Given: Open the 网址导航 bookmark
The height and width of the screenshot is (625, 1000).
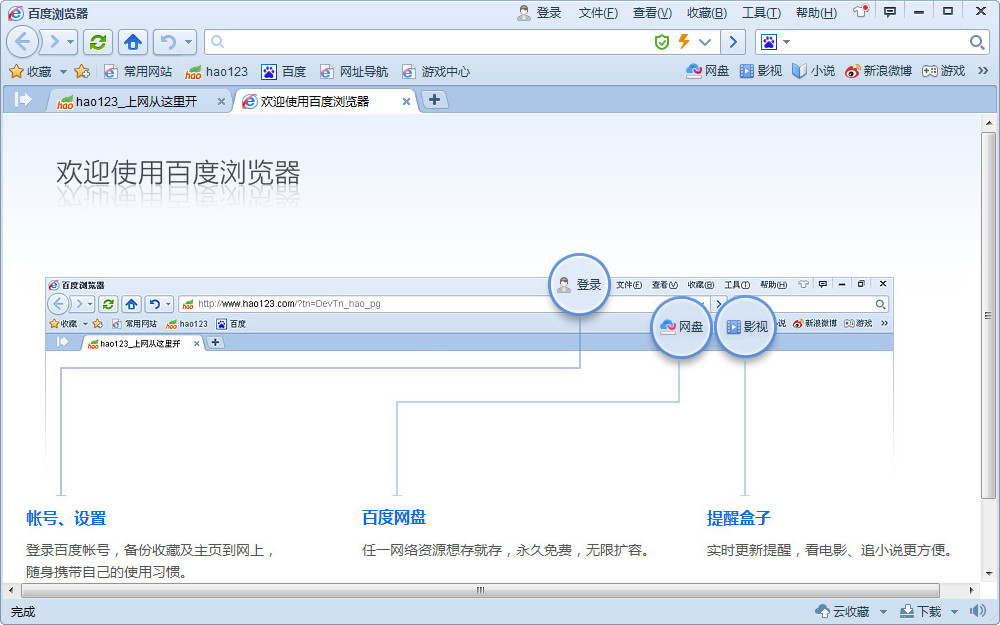Looking at the screenshot, I should coord(354,71).
